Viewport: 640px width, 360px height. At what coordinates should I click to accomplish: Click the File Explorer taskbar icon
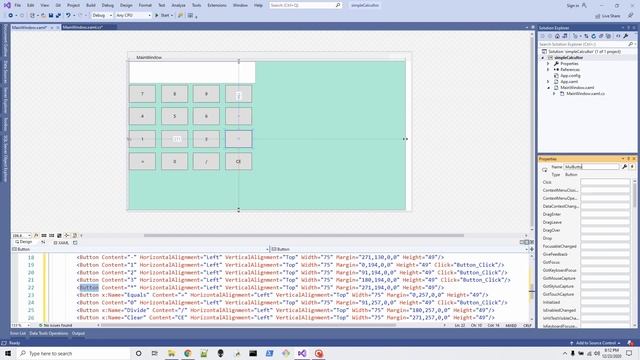coord(171,353)
